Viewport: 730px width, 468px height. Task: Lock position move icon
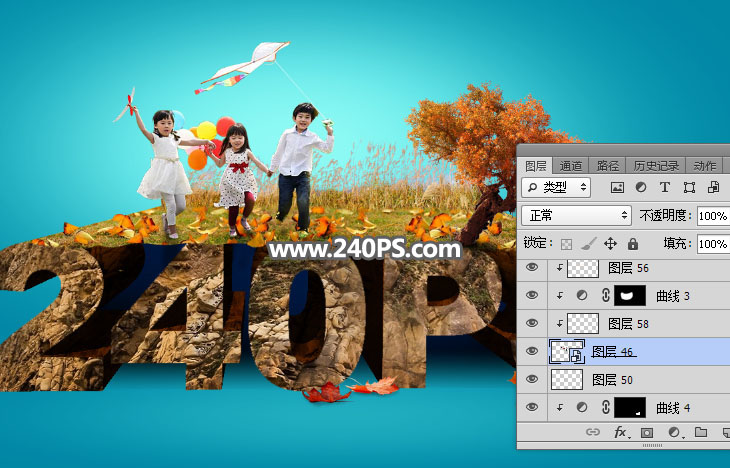click(x=610, y=244)
